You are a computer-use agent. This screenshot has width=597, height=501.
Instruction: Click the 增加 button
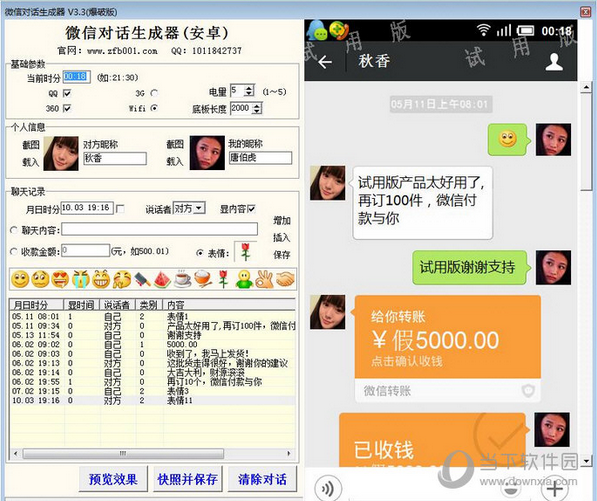[282, 220]
